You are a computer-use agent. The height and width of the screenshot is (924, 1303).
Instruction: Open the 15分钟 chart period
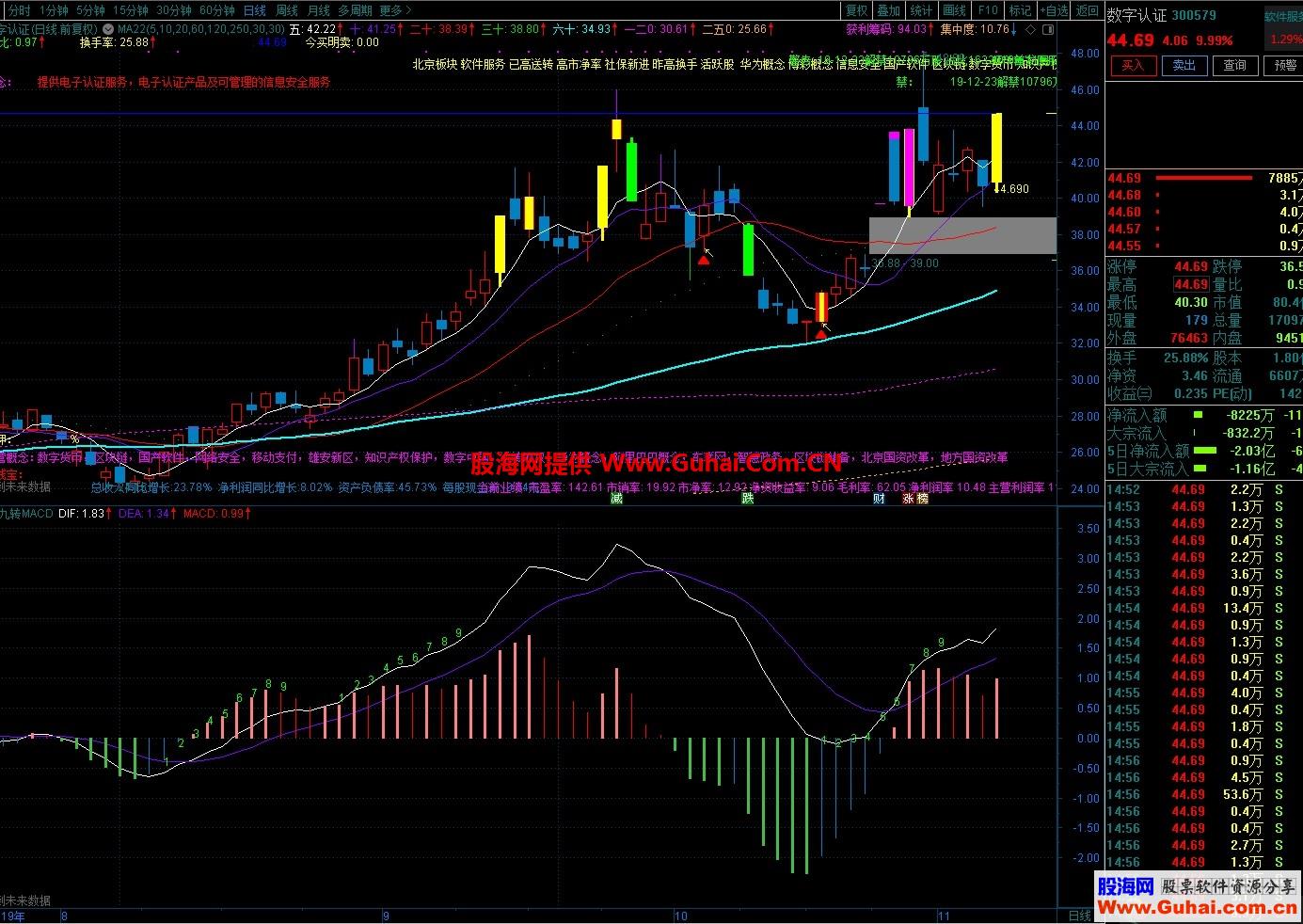130,10
